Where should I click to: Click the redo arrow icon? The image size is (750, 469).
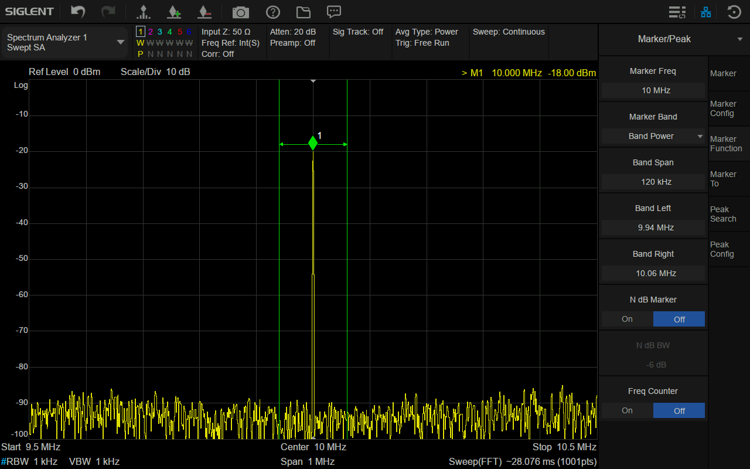(109, 11)
